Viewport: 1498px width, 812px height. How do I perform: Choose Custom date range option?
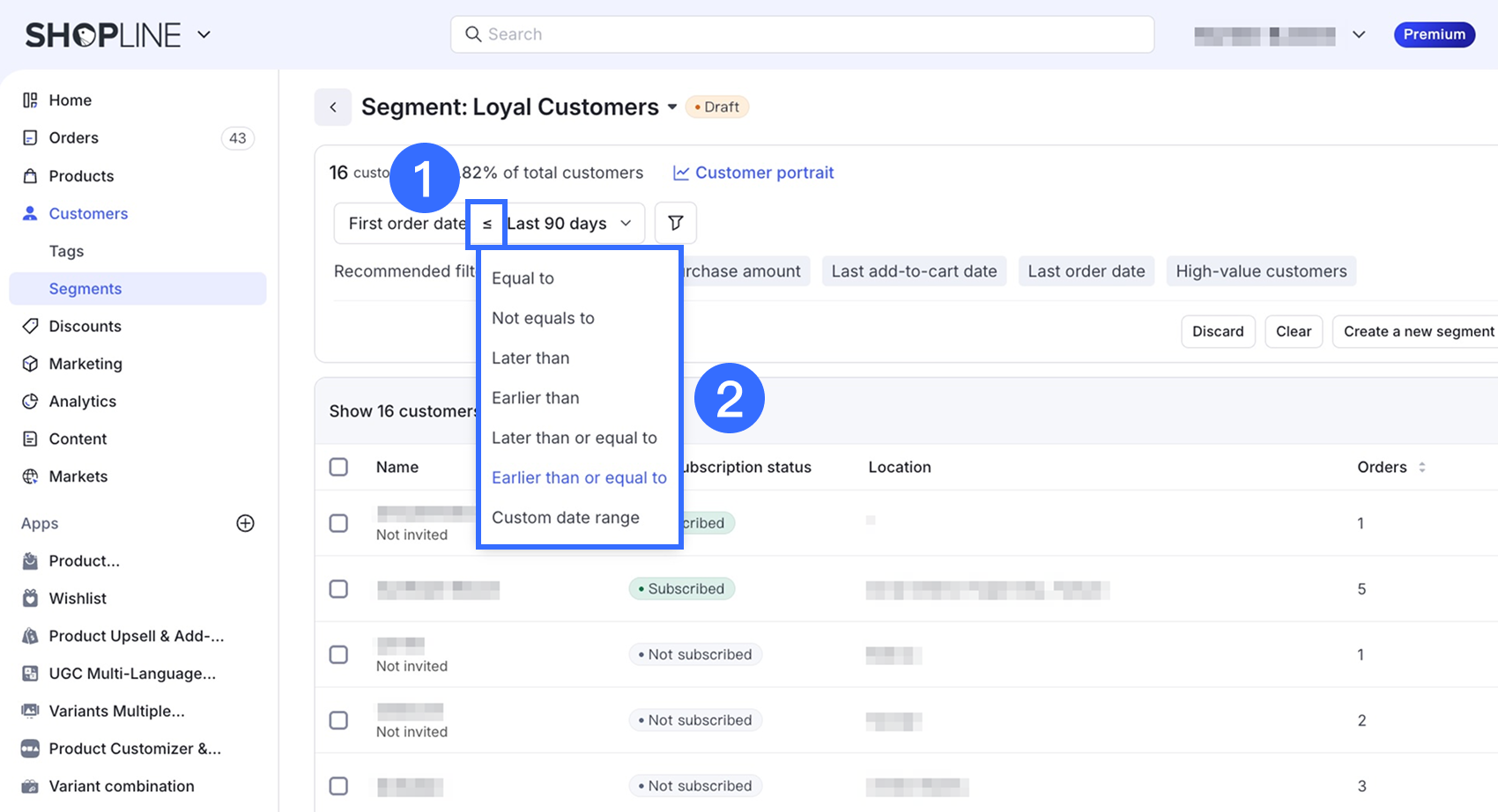566,518
